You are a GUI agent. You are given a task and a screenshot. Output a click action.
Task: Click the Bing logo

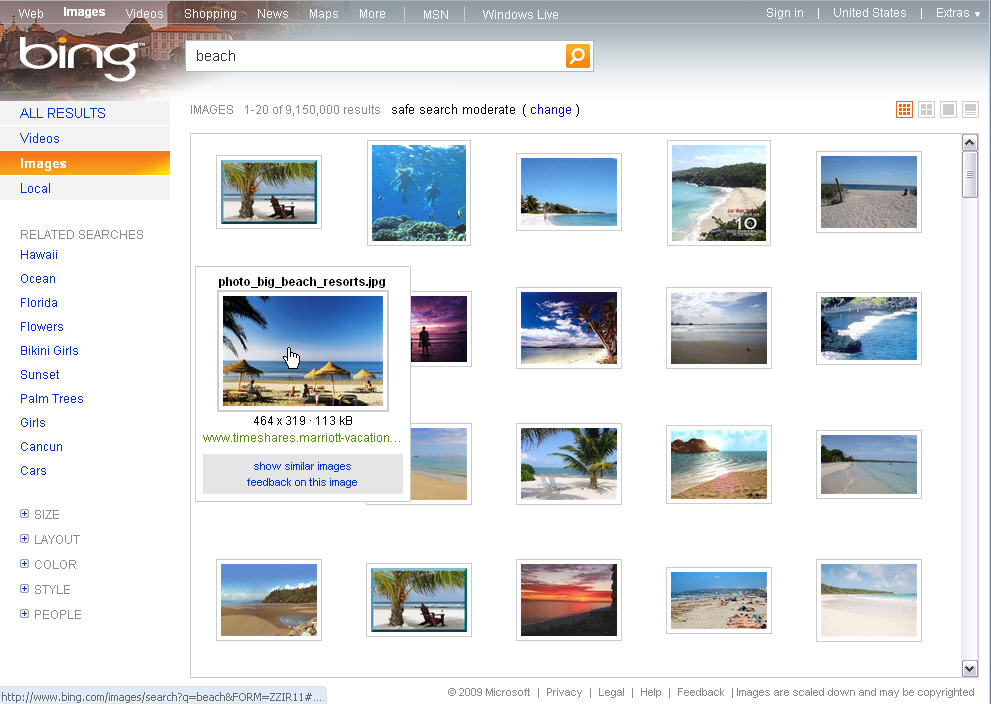pyautogui.click(x=77, y=58)
